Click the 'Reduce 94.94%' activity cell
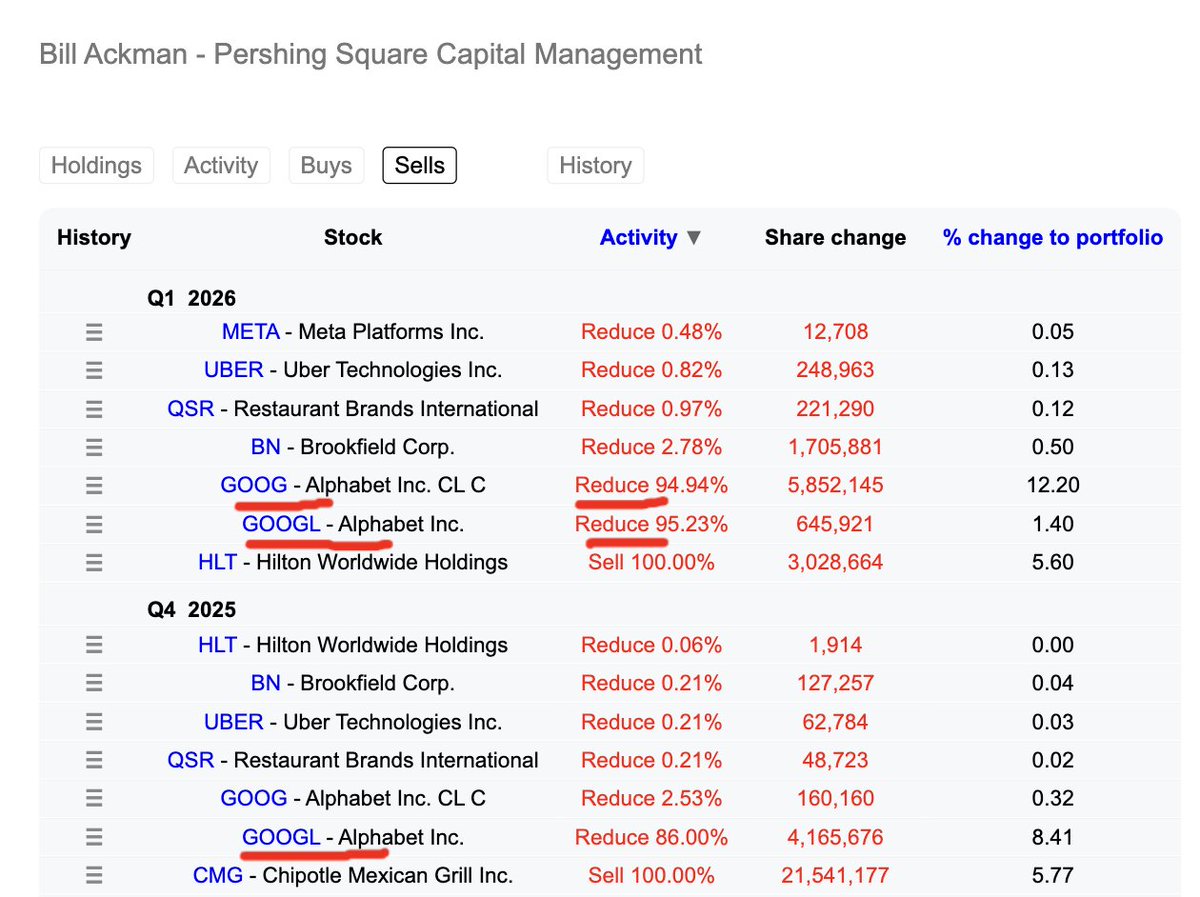The height and width of the screenshot is (897, 1200). coord(652,486)
